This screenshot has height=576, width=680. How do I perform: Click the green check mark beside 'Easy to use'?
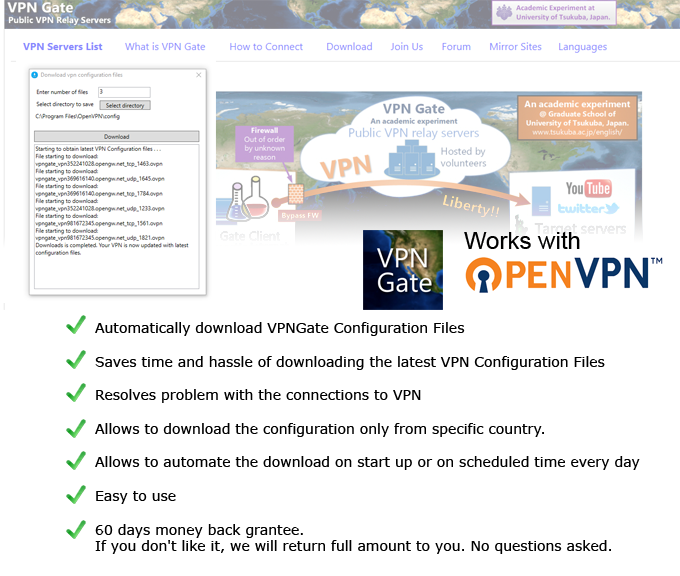click(76, 494)
